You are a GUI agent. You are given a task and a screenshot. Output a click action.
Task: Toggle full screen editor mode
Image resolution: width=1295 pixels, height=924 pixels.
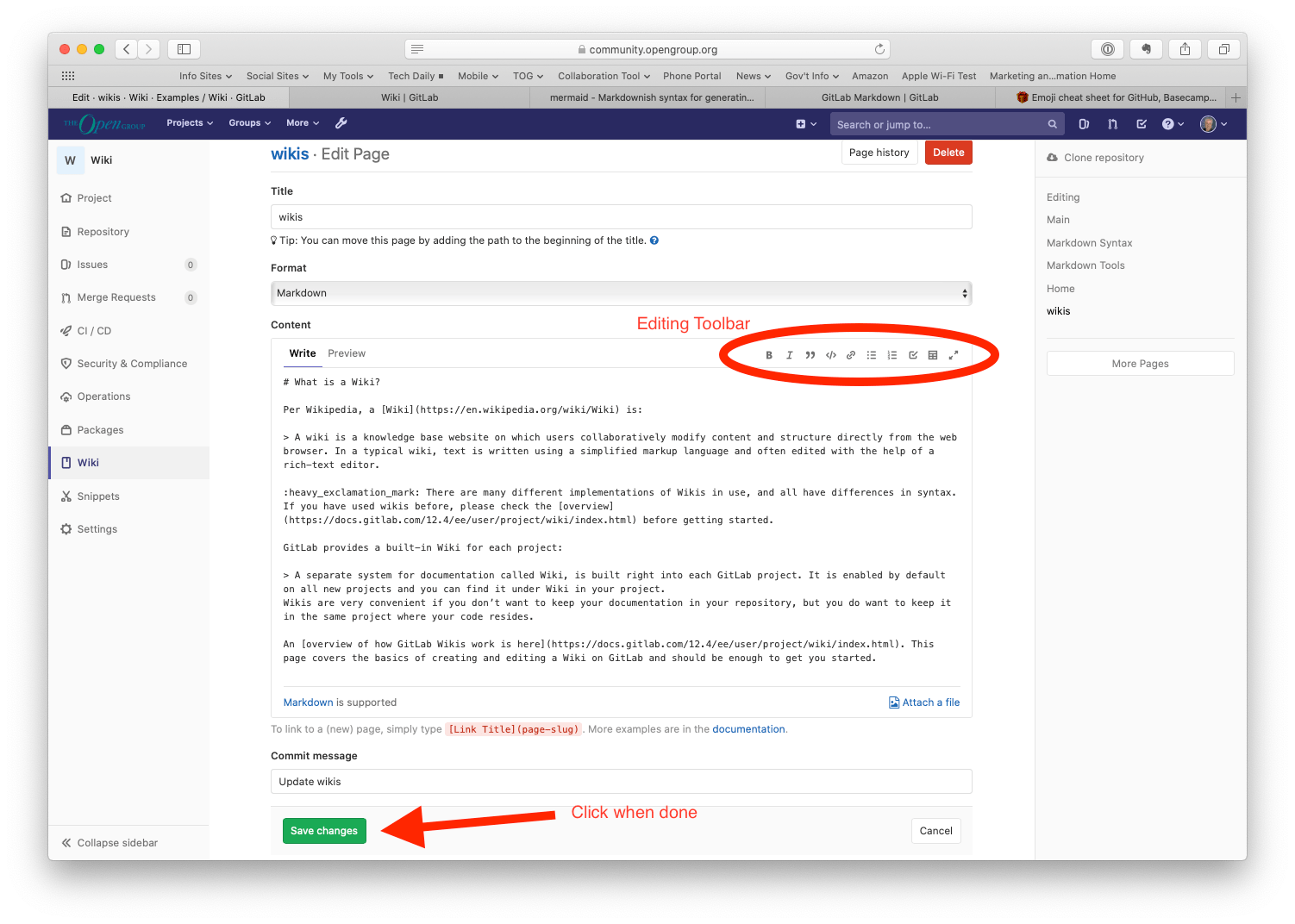(954, 355)
